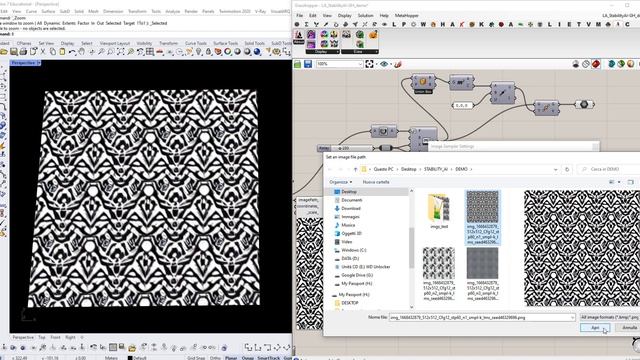
Task: Open the Grasshopper File menu
Action: [300, 16]
